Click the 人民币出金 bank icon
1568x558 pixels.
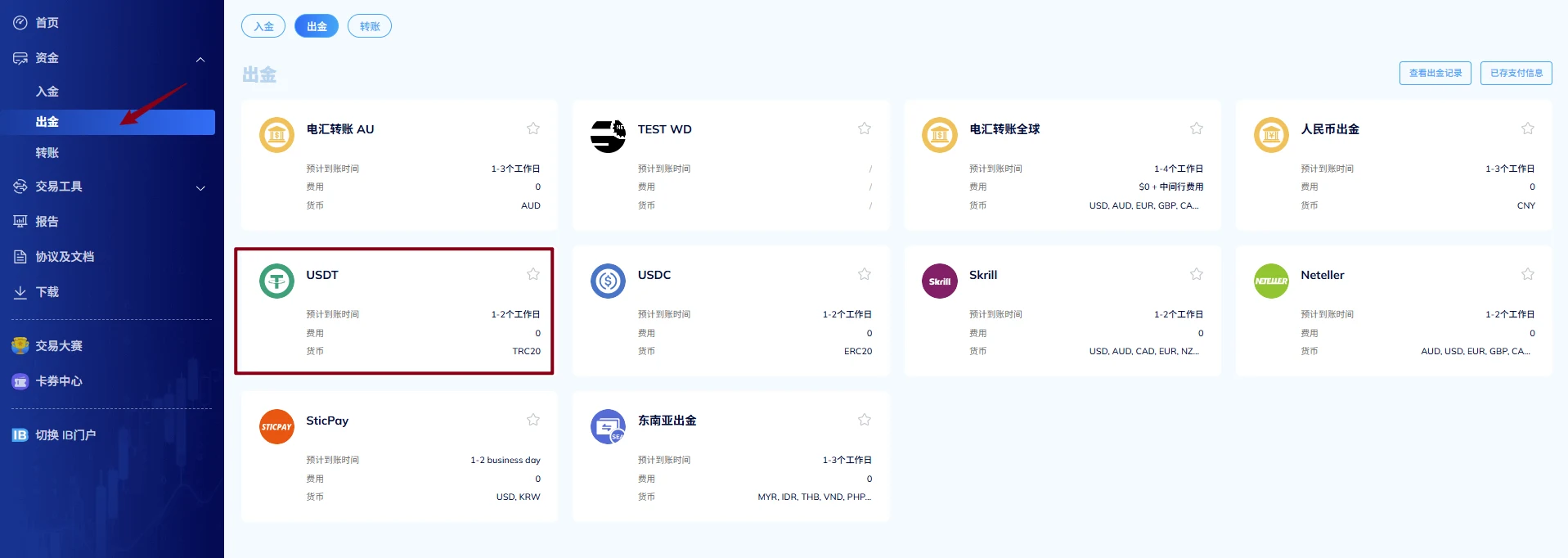point(1271,135)
